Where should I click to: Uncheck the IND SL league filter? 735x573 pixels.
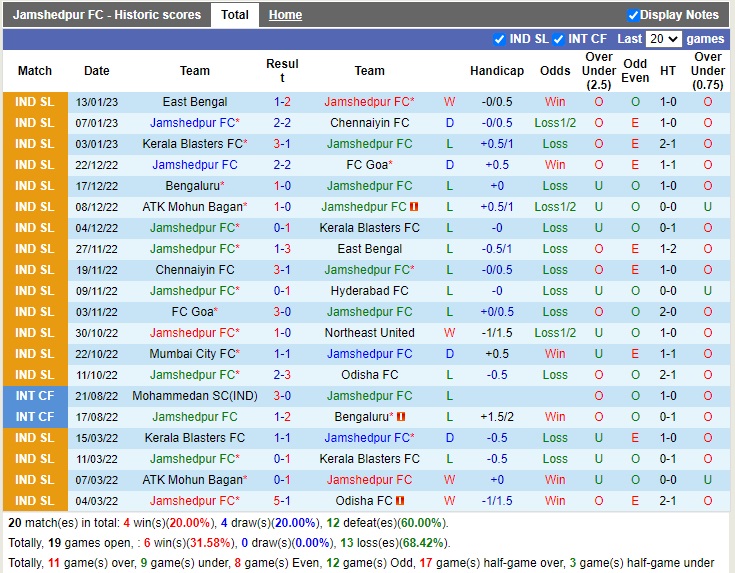(x=499, y=40)
